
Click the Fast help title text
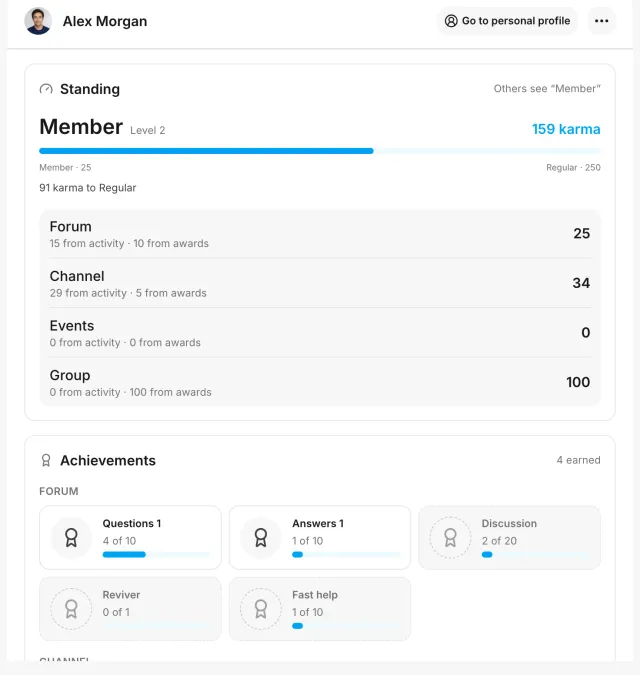pyautogui.click(x=315, y=595)
